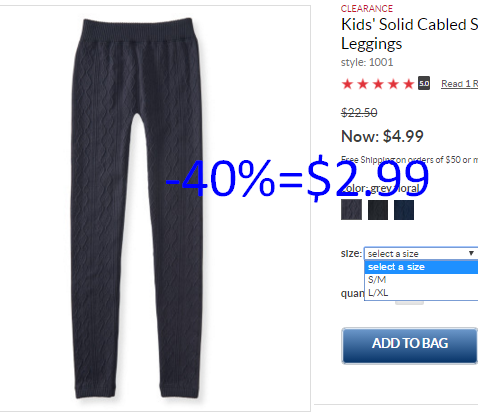Click the second red rating star
Image resolution: width=478 pixels, height=418 pixels.
[363, 84]
